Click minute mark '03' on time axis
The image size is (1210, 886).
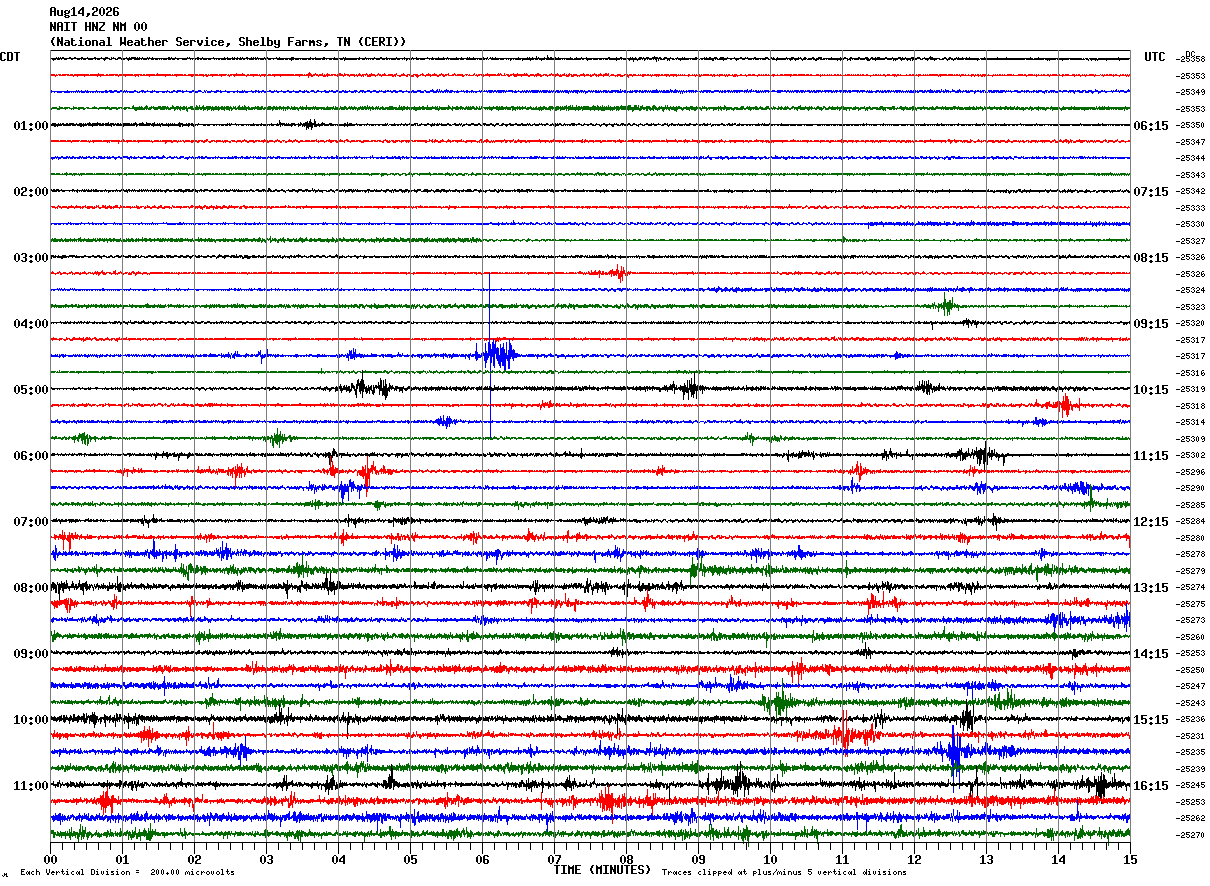click(x=267, y=859)
